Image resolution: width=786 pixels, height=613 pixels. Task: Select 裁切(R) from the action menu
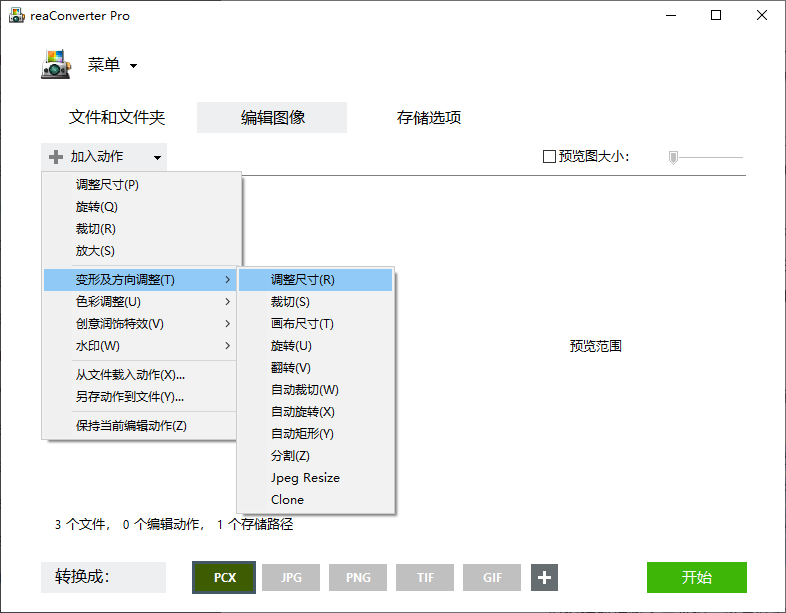pyautogui.click(x=142, y=229)
